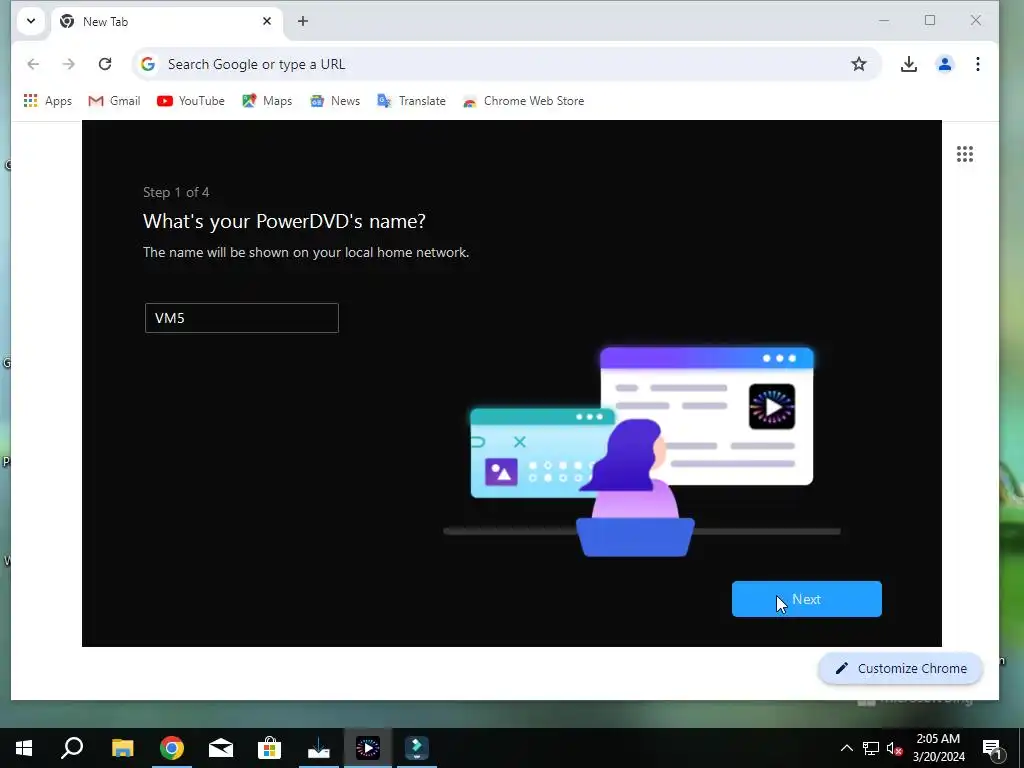The height and width of the screenshot is (768, 1024).
Task: Click the PowerDVD name input field
Action: coord(242,318)
